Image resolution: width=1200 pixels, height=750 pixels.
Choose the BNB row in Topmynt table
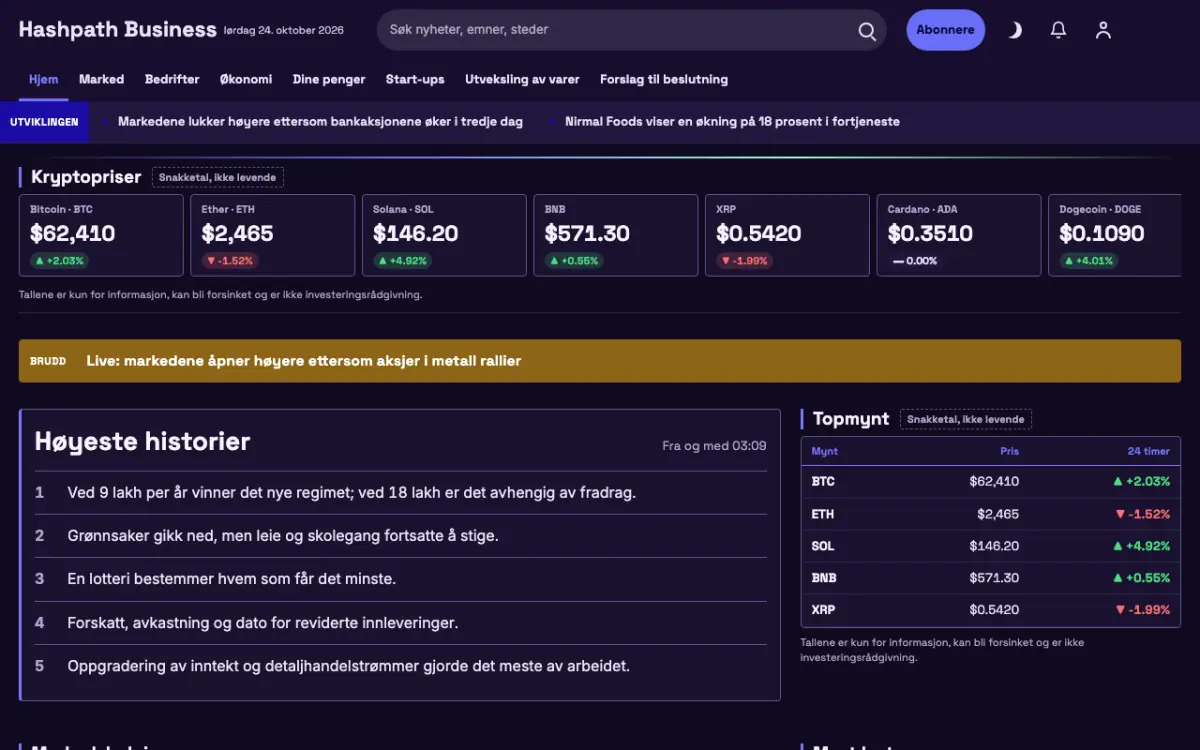point(991,578)
